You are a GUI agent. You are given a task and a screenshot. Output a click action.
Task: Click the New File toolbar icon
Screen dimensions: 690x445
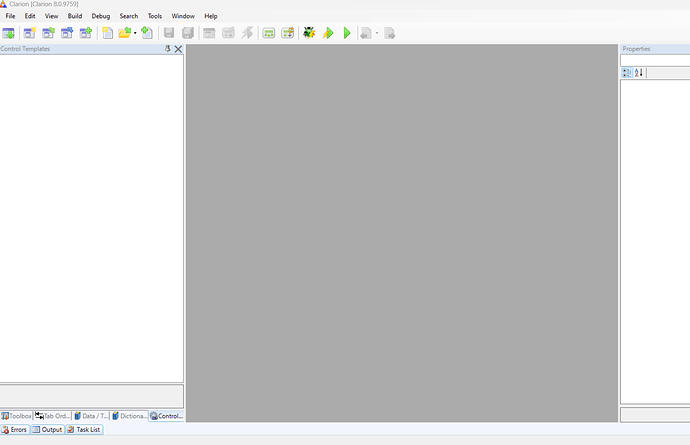[x=108, y=33]
